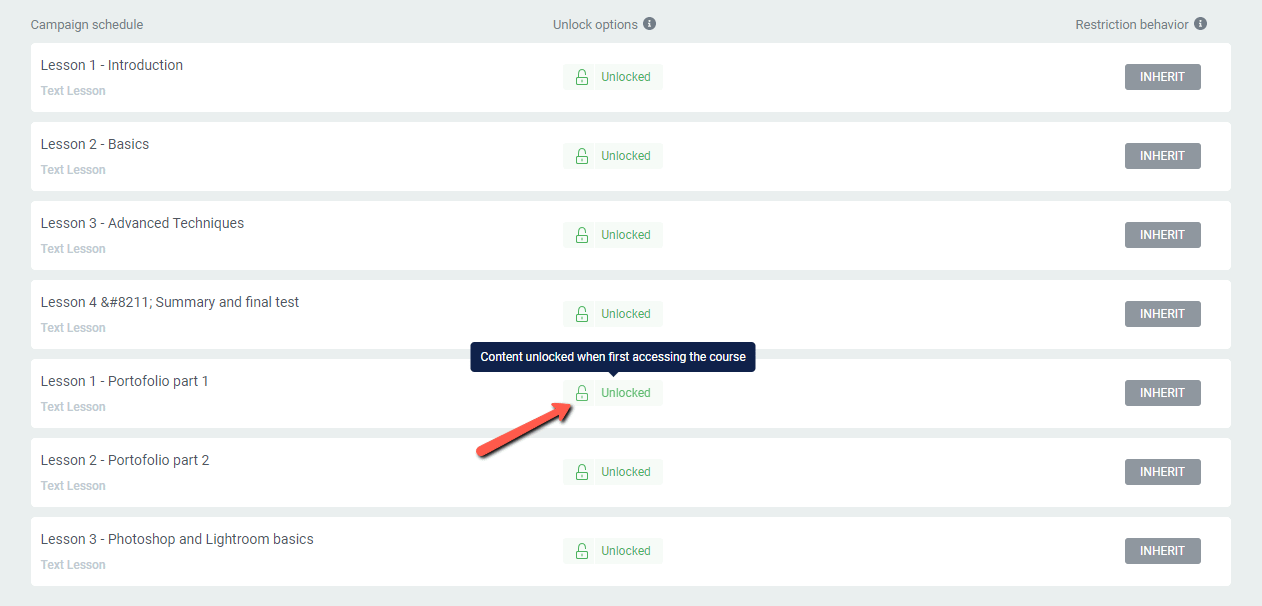
Task: Click 'Text Lesson' label under Lesson 2 - Portofolio part 2
Action: click(x=73, y=486)
